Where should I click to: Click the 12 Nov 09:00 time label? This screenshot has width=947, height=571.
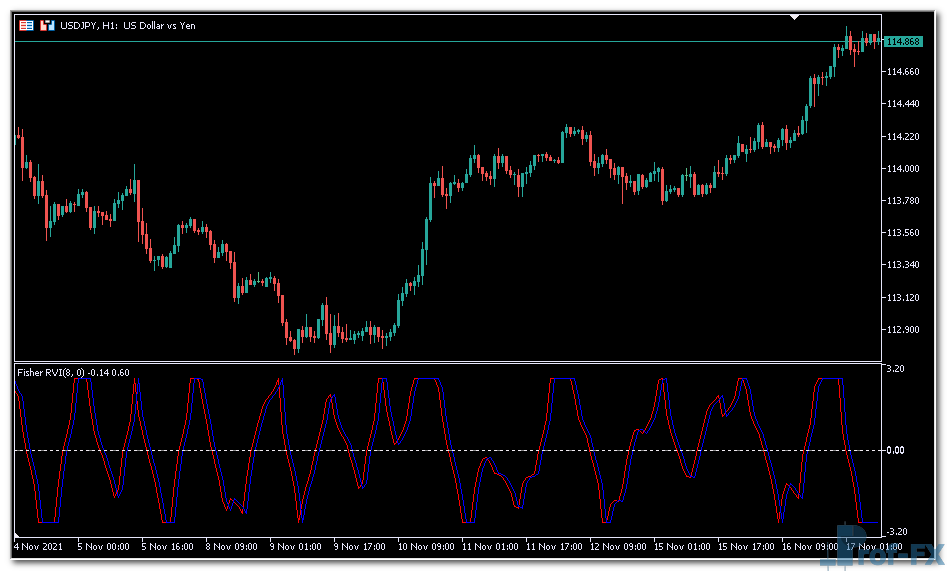617,547
